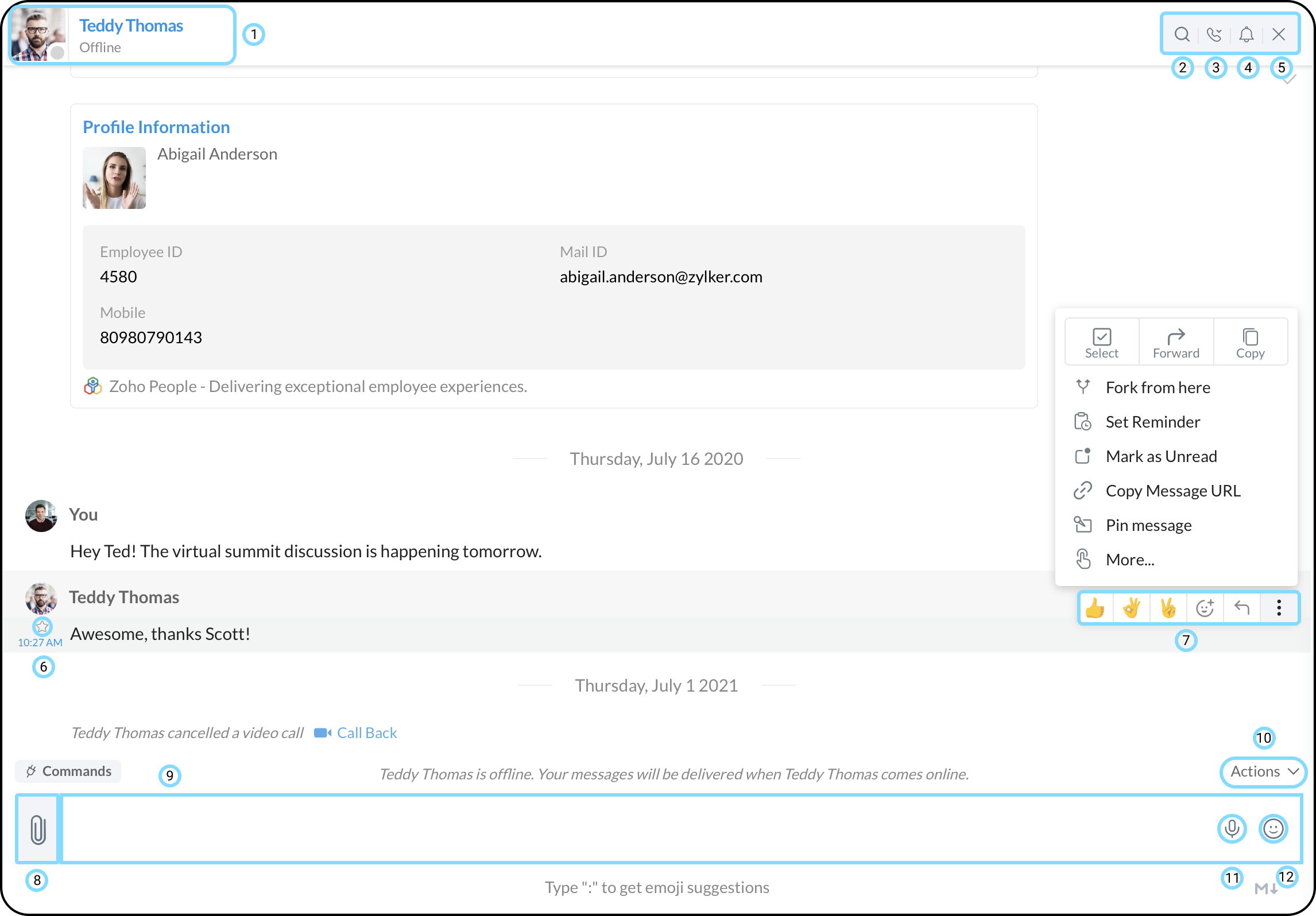Screen dimensions: 1316x916
Task: Choose Fork from here
Action: click(x=1157, y=388)
